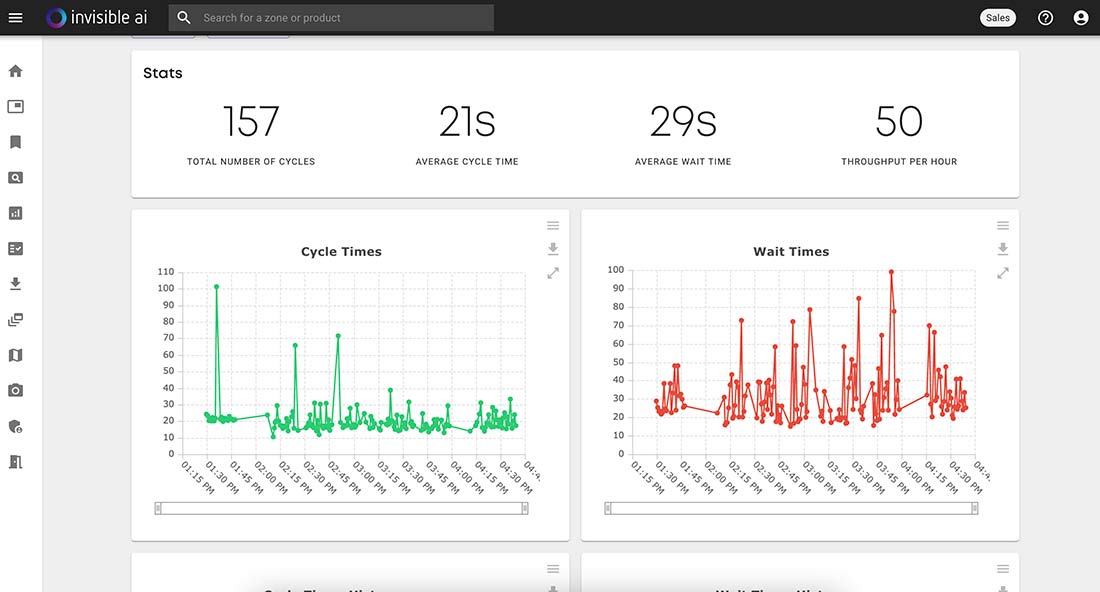Screen dimensions: 1100x592
Task: Click the Cycle Times range slider right handle
Action: 524,509
